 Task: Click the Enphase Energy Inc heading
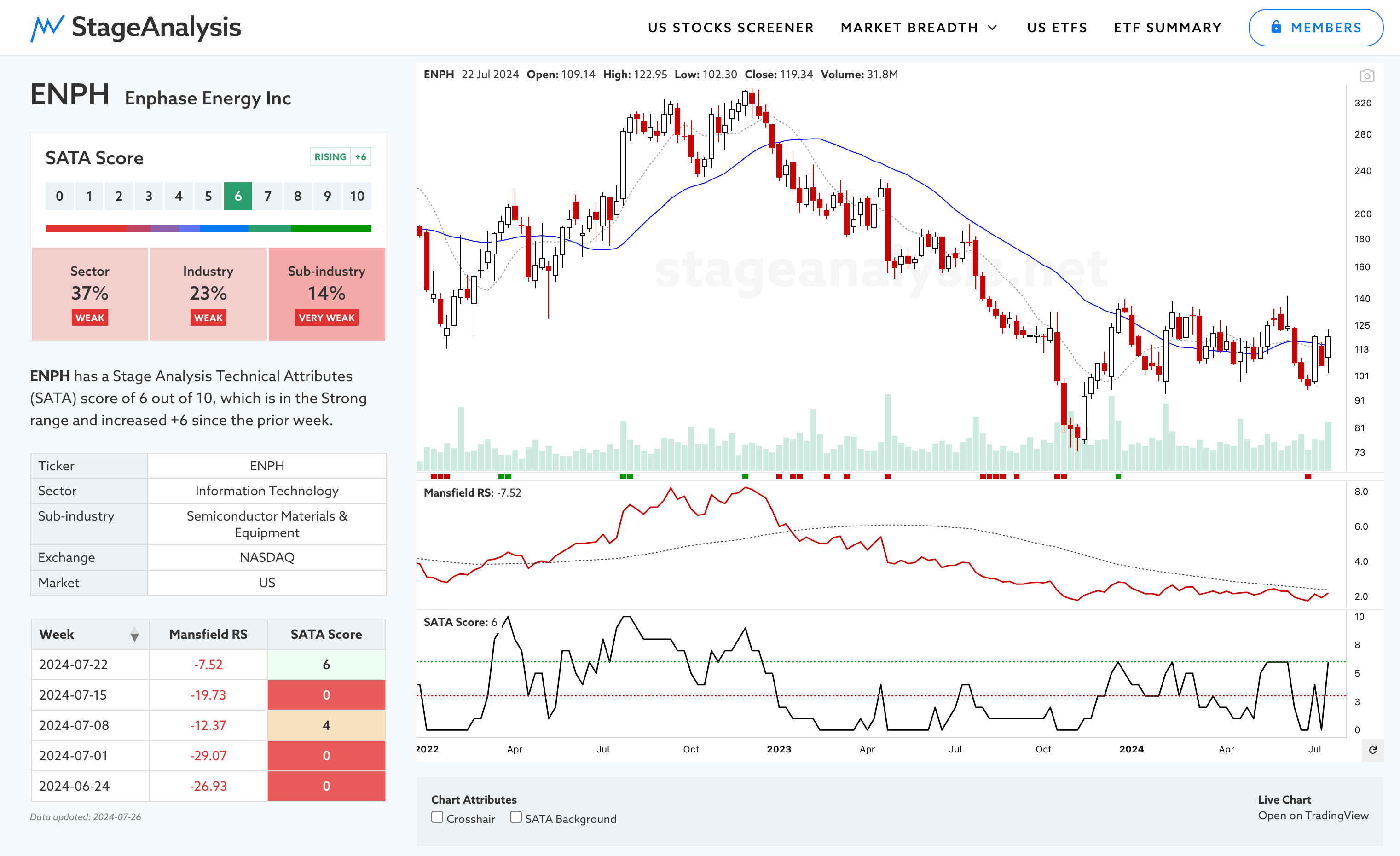pos(208,98)
